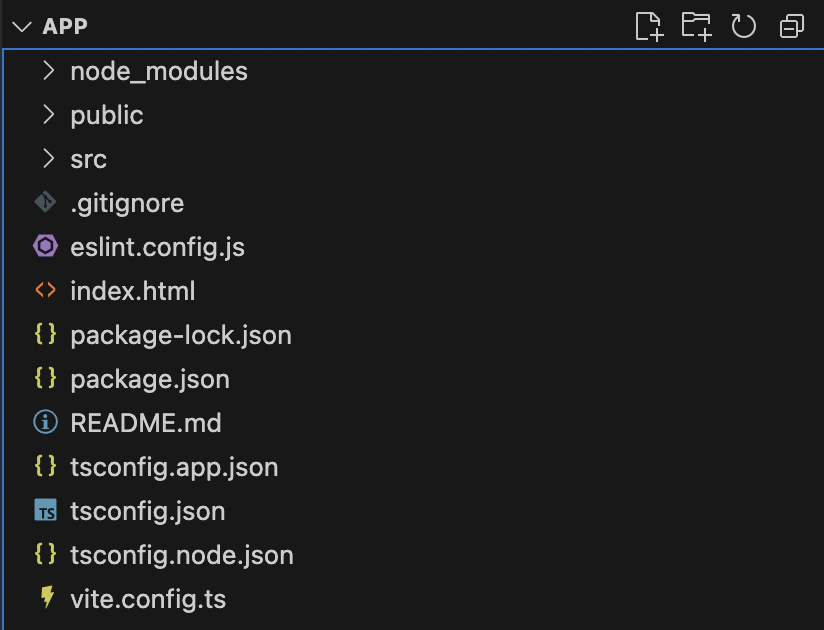The image size is (824, 630).
Task: Open the vite.config.ts file
Action: point(148,599)
